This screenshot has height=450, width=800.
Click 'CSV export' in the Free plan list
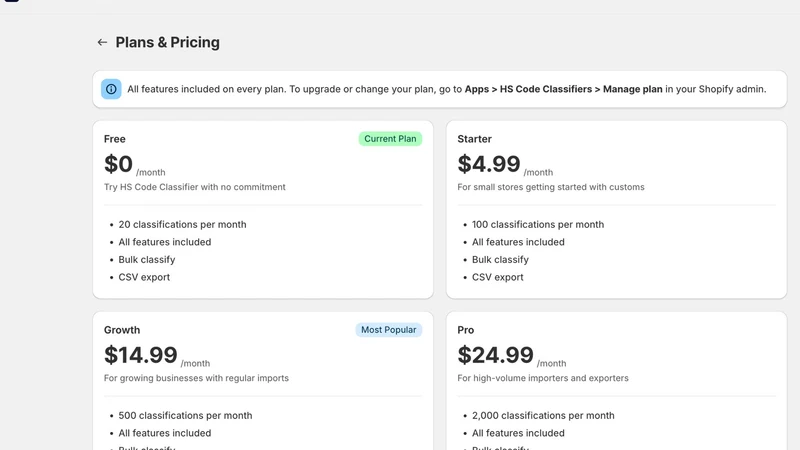pos(144,277)
